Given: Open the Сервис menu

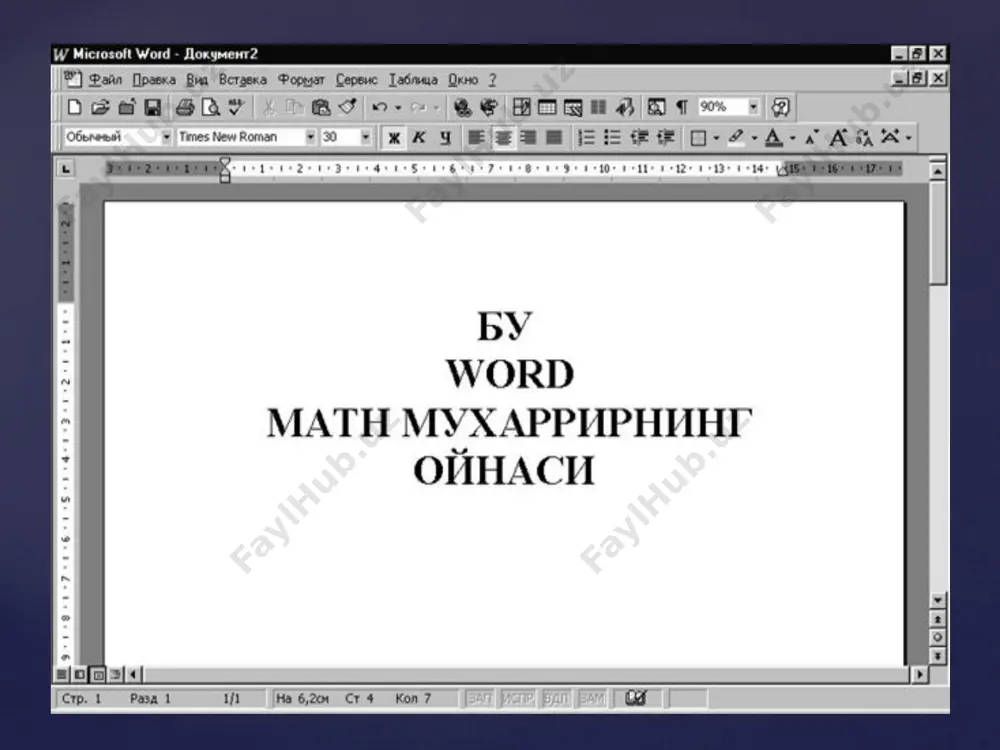Looking at the screenshot, I should coord(357,80).
